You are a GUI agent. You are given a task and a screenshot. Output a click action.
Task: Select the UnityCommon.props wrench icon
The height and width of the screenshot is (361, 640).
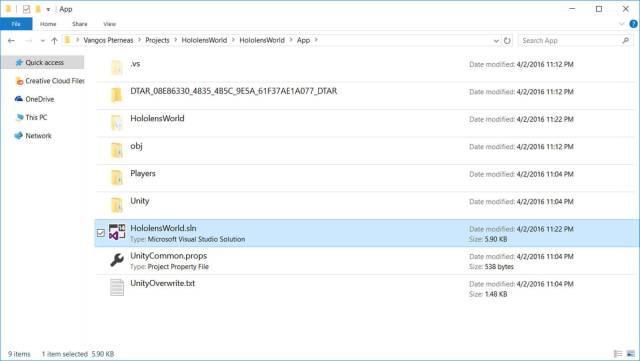click(117, 260)
